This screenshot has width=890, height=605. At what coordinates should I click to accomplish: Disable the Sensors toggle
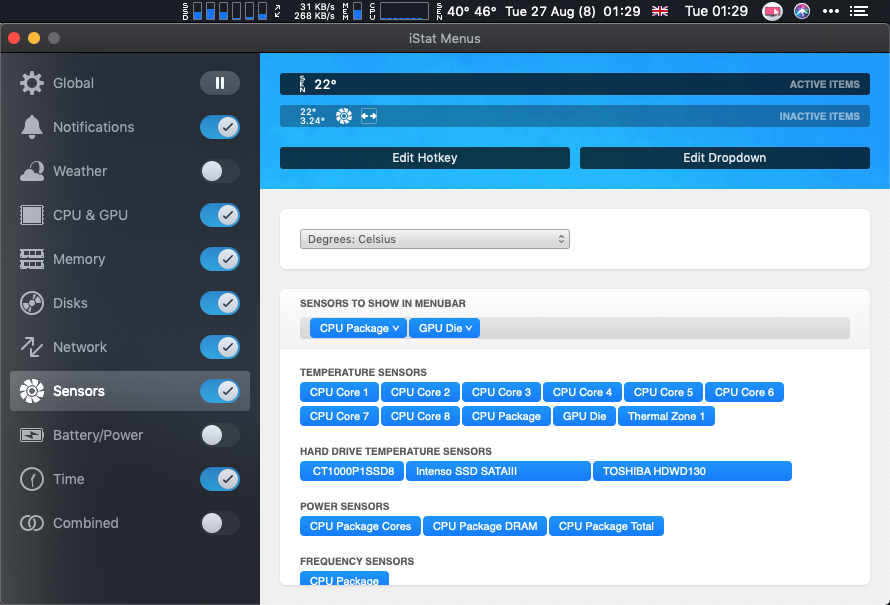point(220,391)
